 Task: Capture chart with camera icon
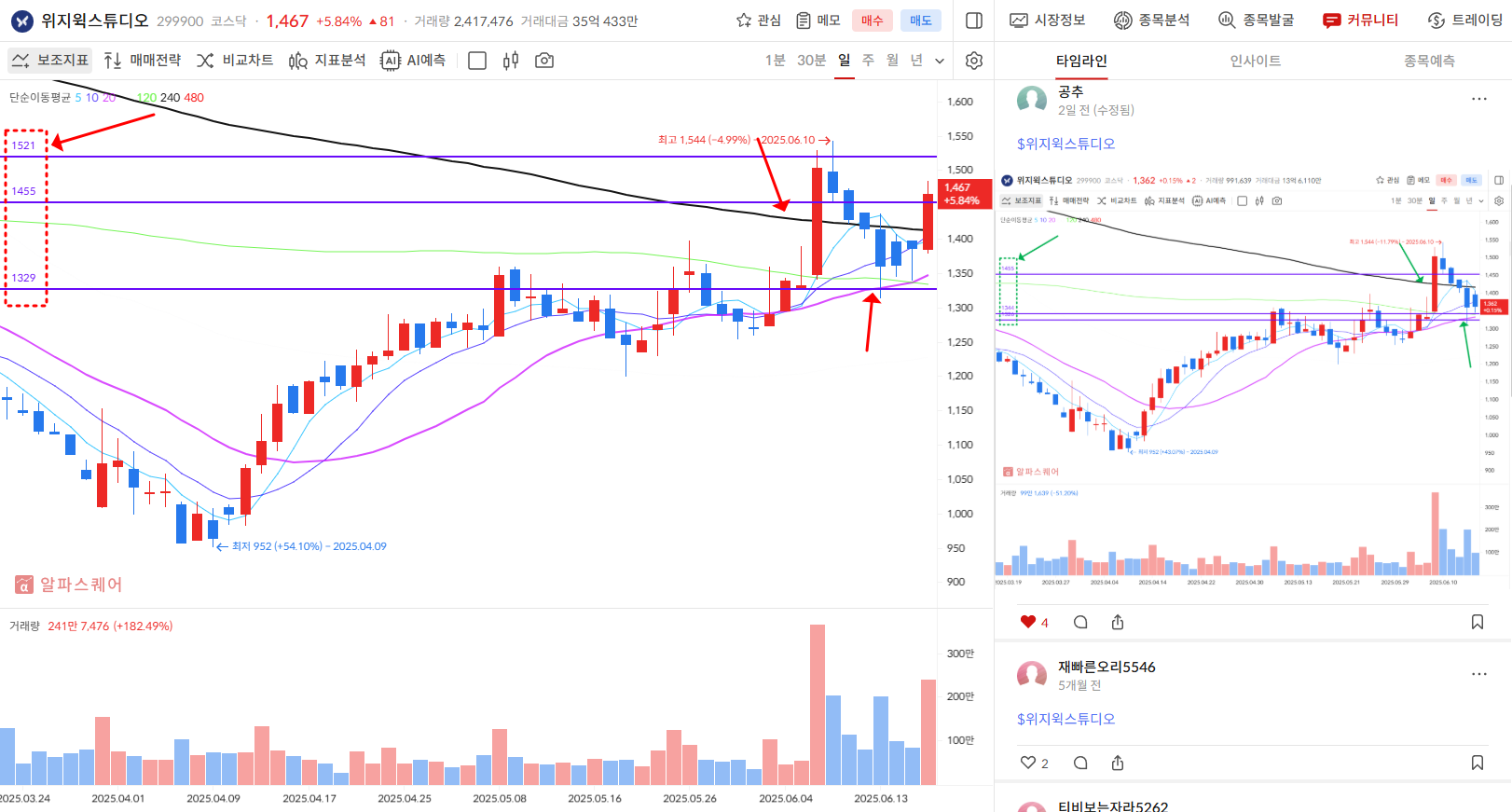point(544,61)
